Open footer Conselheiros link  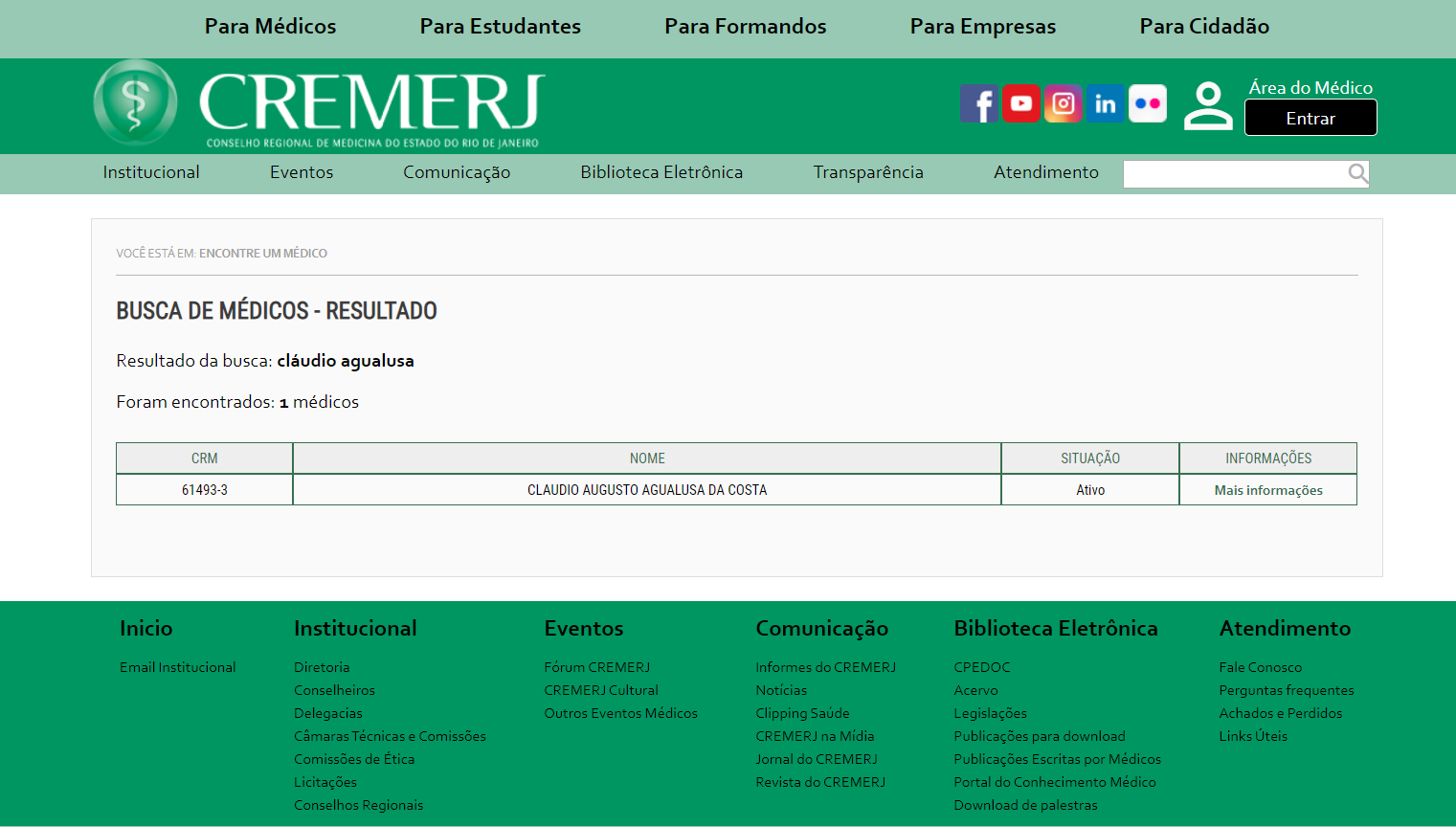(x=334, y=690)
